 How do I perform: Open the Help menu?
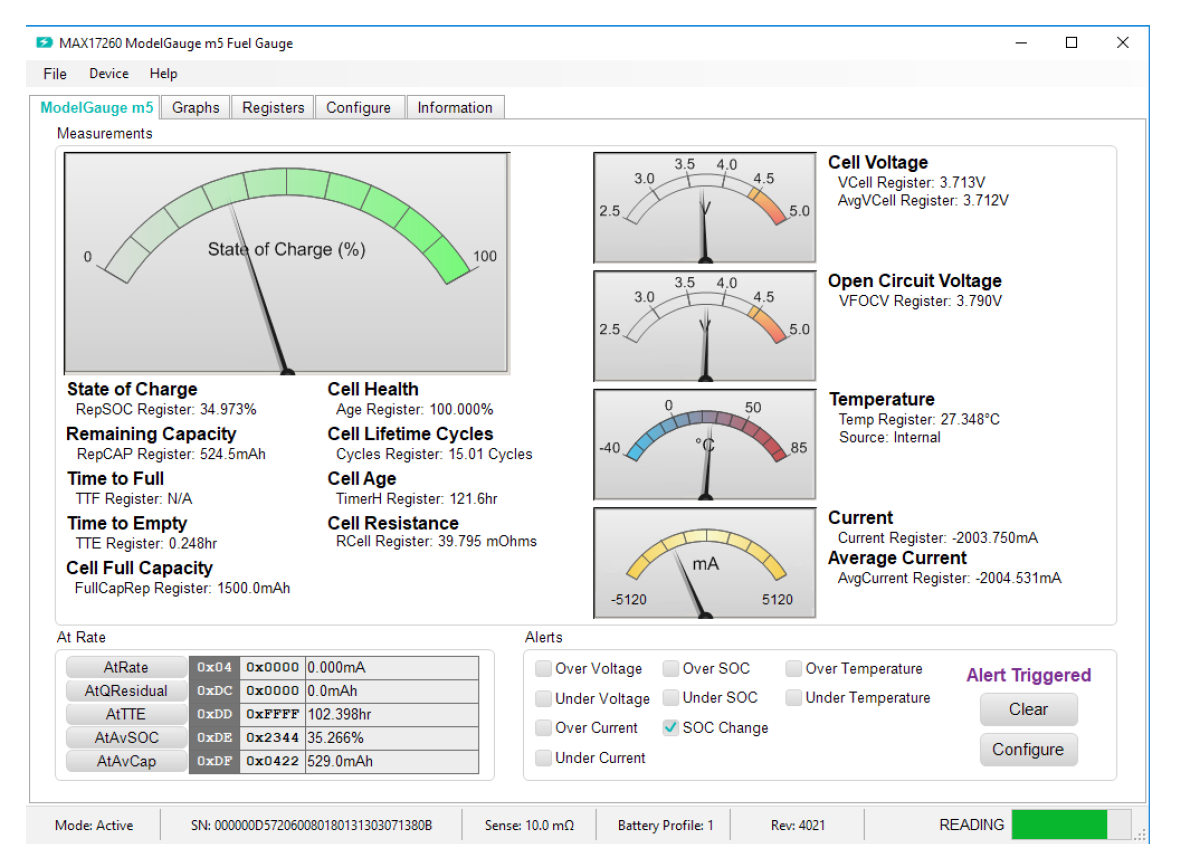pyautogui.click(x=163, y=73)
